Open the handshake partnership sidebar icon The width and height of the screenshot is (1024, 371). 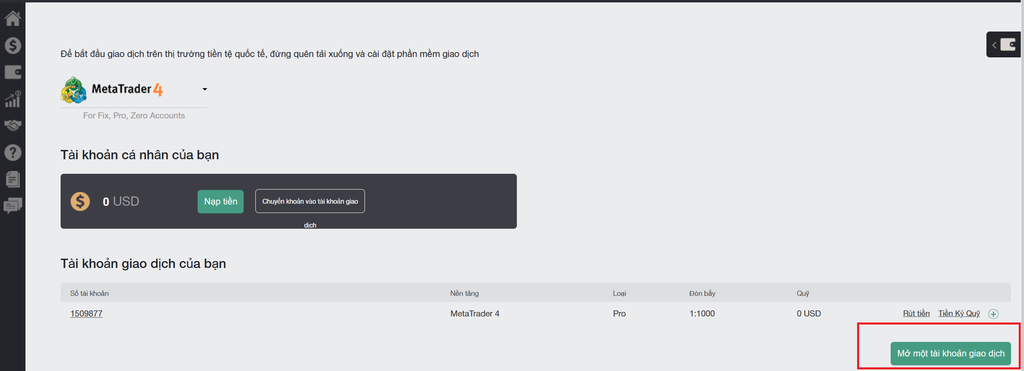(x=12, y=125)
